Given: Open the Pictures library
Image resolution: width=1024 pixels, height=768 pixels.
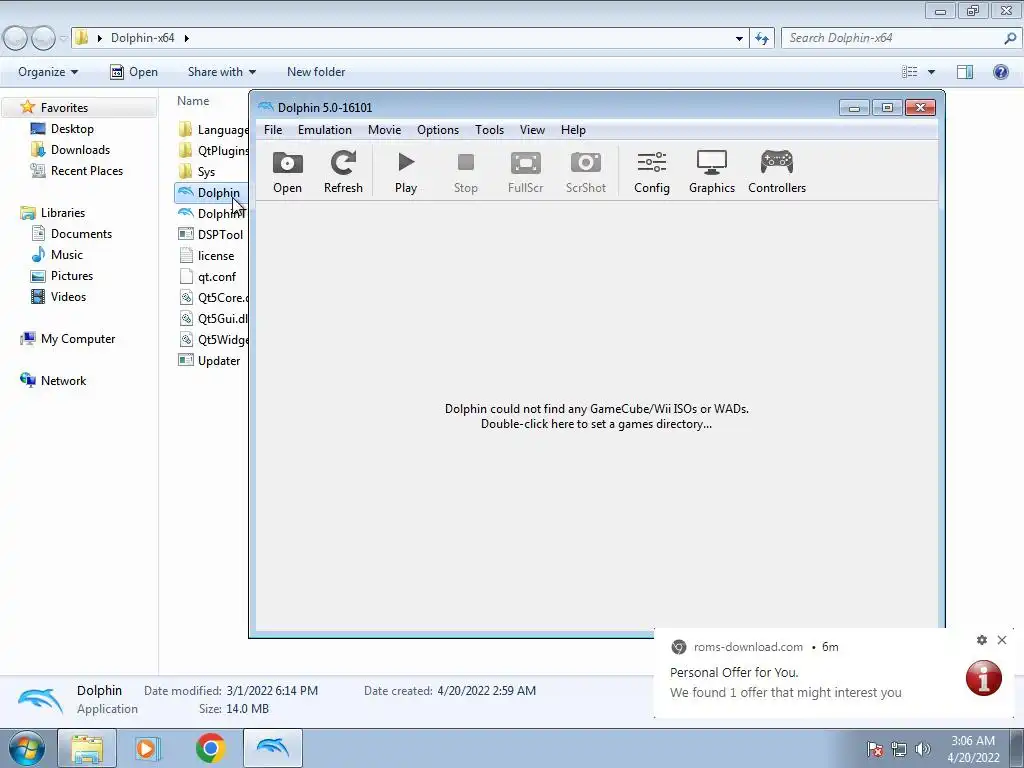Looking at the screenshot, I should coord(62,276).
